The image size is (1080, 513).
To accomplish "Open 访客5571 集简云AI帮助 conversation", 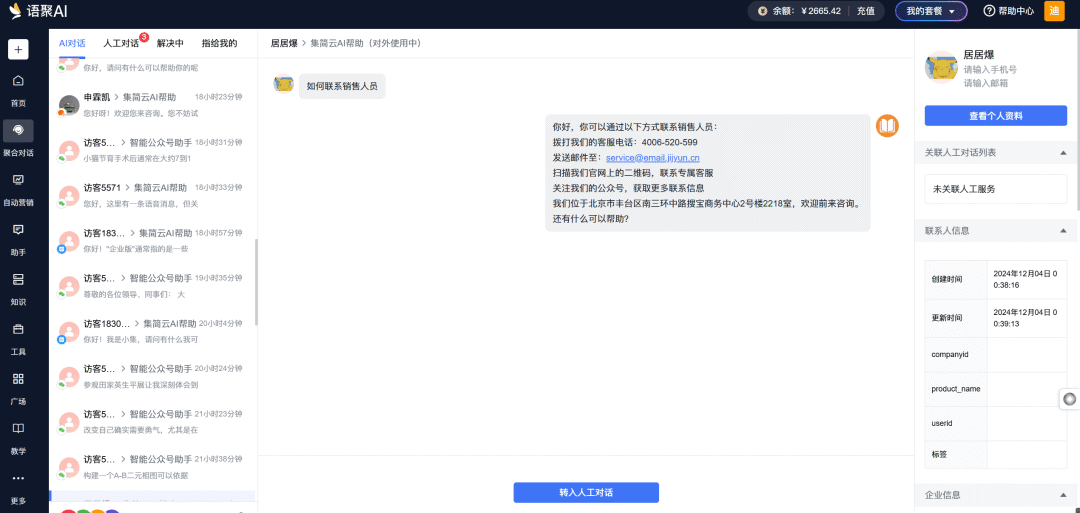I will (152, 196).
